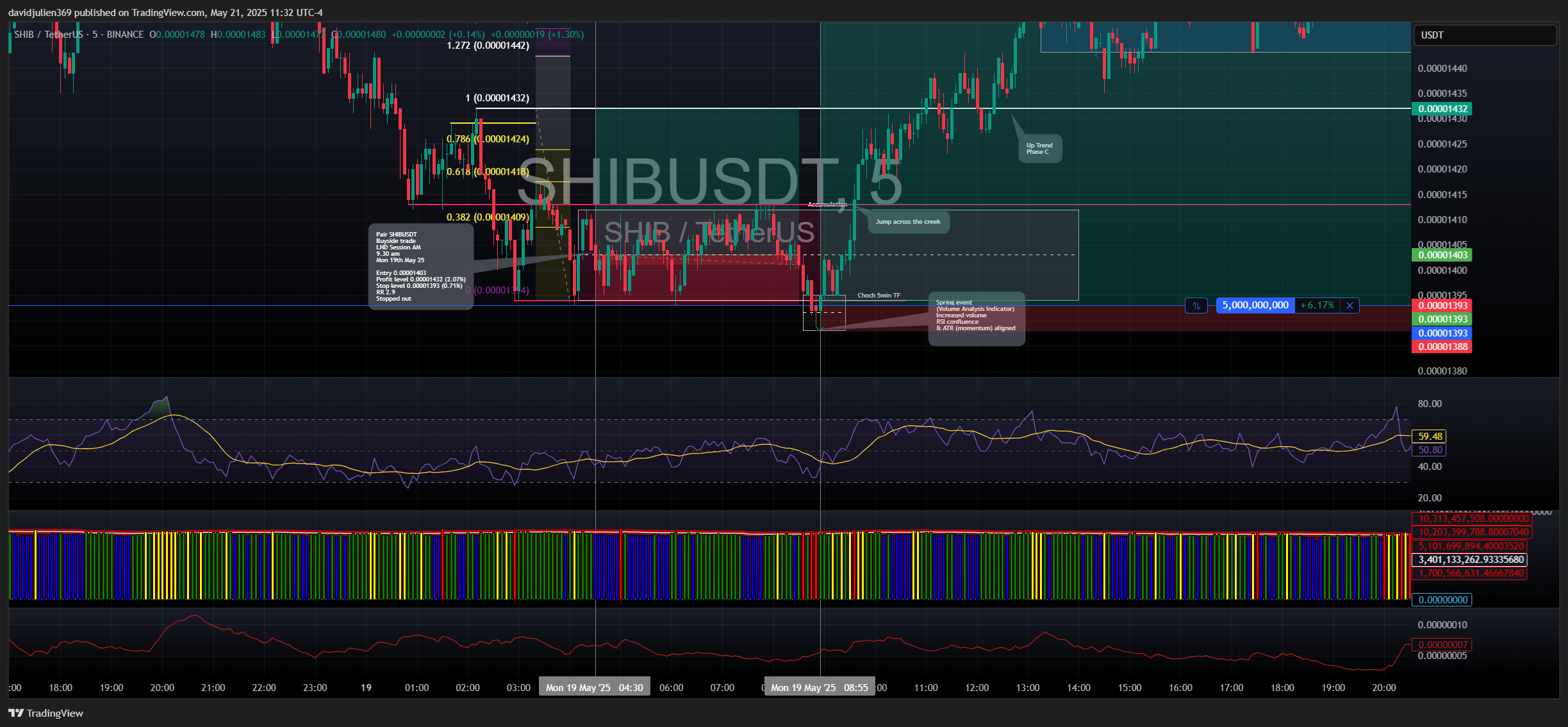Click the 22:00 label on time axis

click(x=264, y=688)
